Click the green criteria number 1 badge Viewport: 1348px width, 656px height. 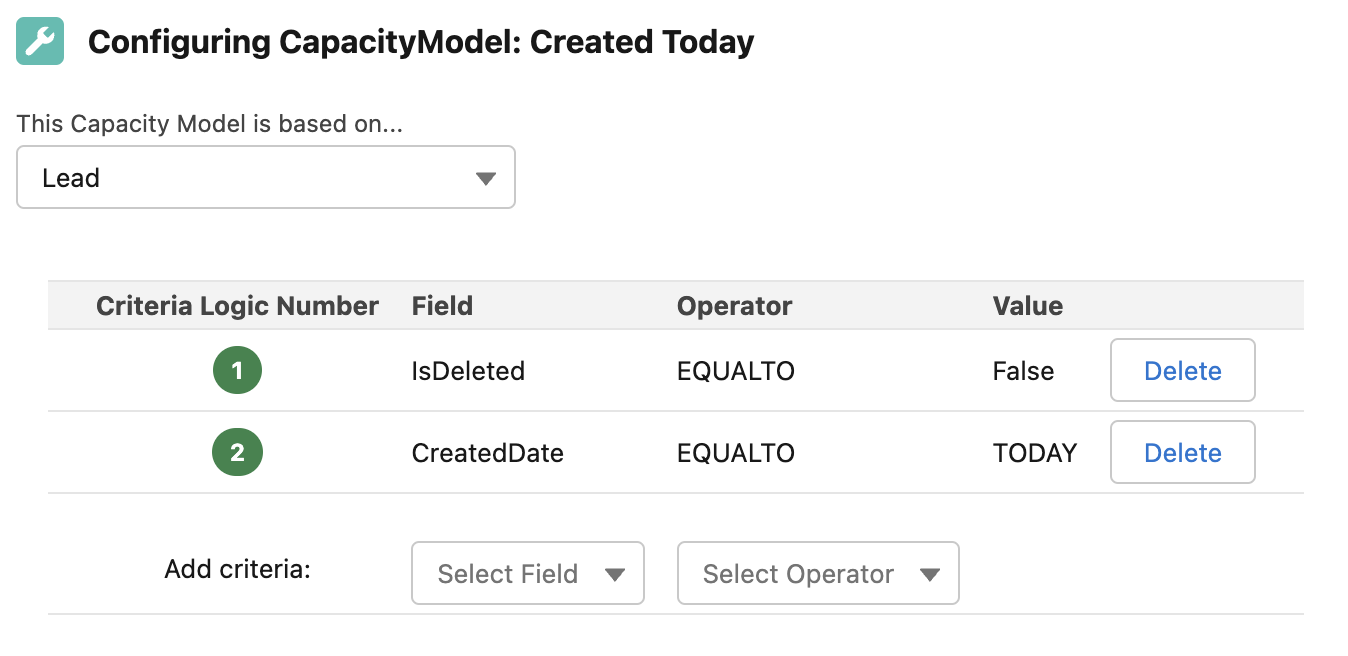click(x=237, y=371)
